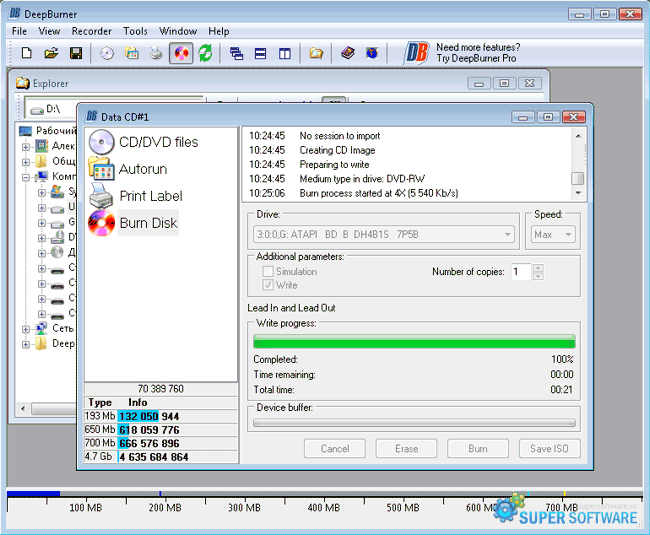The height and width of the screenshot is (535, 650).
Task: Click the Burn button
Action: pyautogui.click(x=478, y=448)
